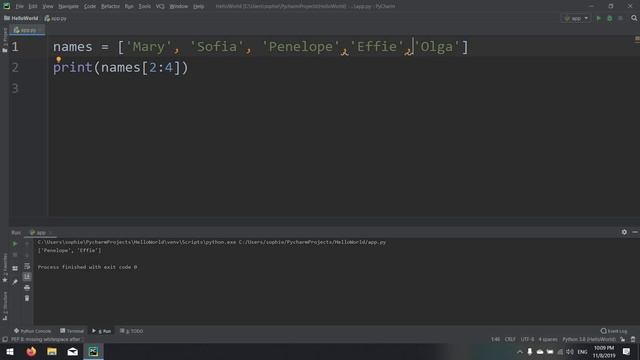Open the Favorites sidebar panel
This screenshot has height=360, width=640.
5,267
